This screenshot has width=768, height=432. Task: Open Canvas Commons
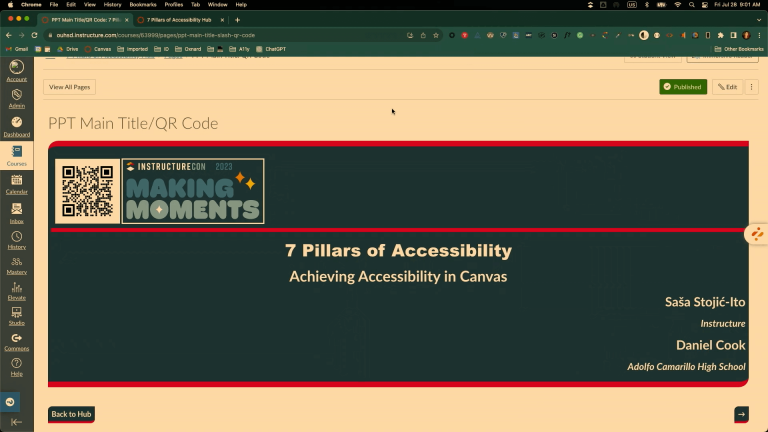[17, 342]
